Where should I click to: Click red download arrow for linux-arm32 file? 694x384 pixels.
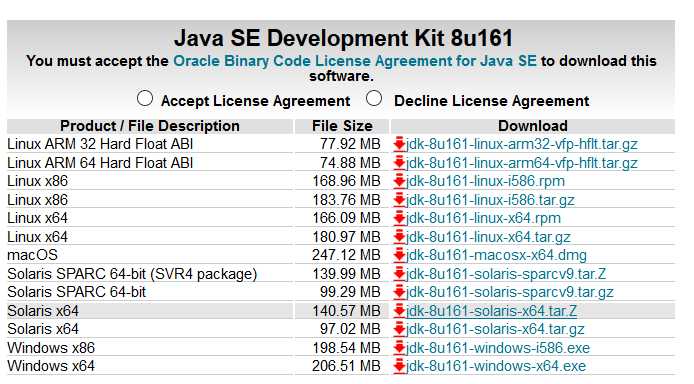tap(399, 144)
